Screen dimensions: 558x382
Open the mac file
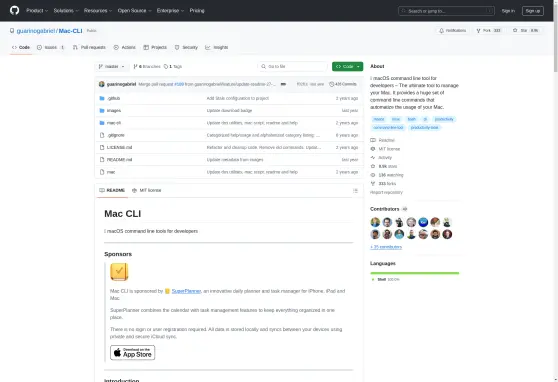pyautogui.click(x=111, y=172)
